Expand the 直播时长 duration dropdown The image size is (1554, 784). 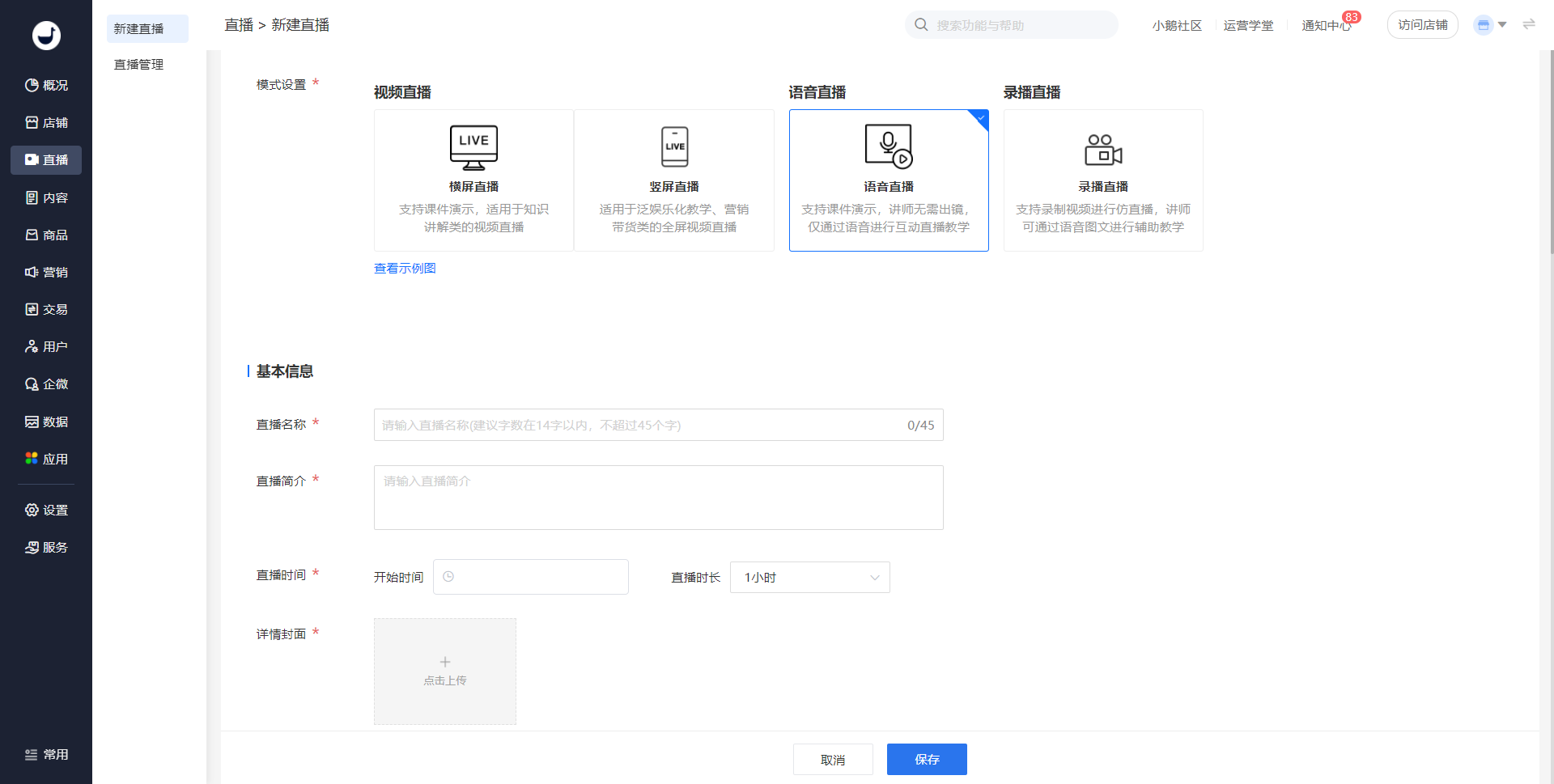[809, 578]
